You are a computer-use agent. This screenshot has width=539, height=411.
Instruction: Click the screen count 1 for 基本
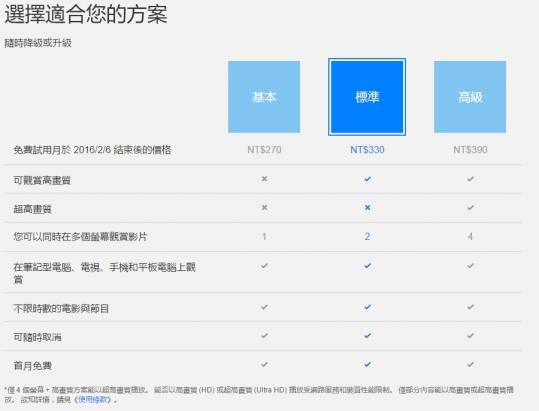tap(264, 236)
